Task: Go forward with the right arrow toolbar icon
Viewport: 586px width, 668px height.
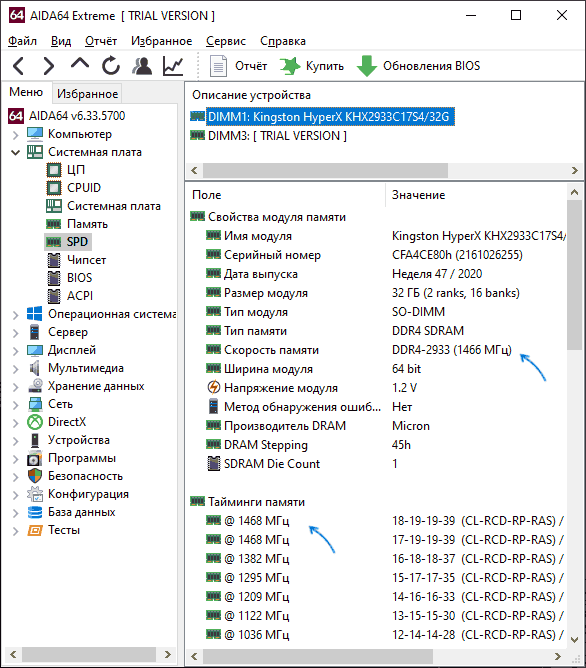Action: [x=49, y=66]
